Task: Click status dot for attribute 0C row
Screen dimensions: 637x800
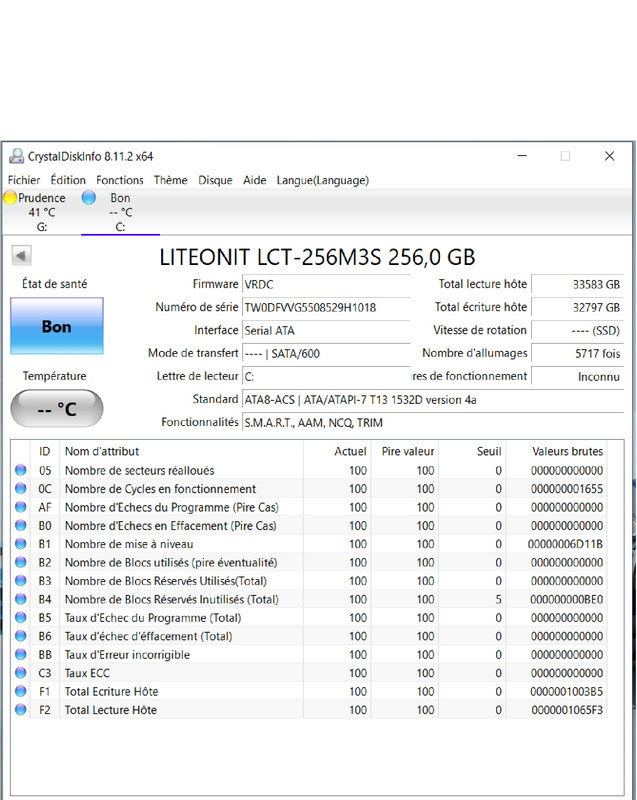Action: (x=20, y=488)
